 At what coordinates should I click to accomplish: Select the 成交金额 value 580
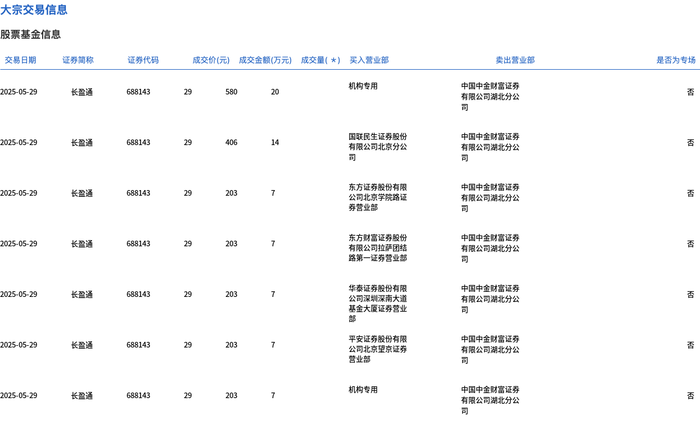pos(231,92)
